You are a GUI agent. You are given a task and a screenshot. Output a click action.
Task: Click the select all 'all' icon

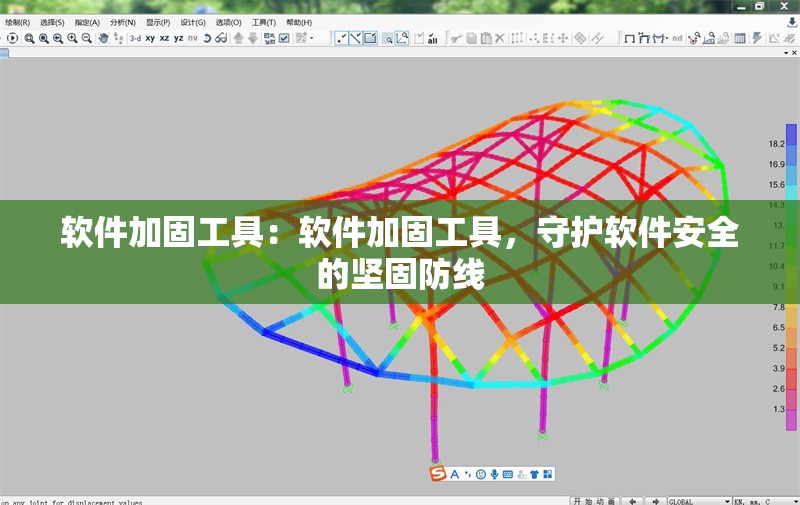pyautogui.click(x=433, y=38)
